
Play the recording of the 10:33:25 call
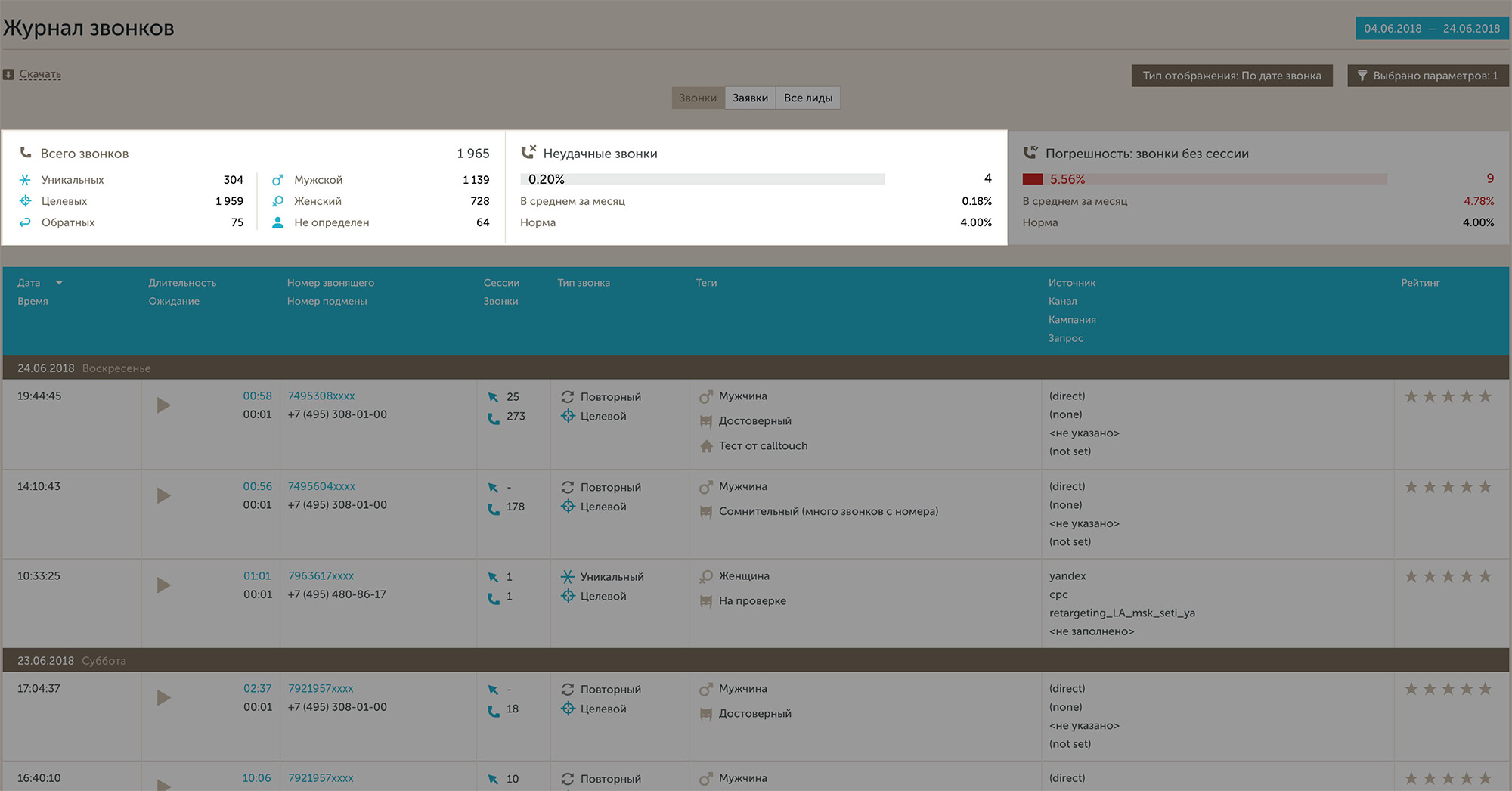tap(163, 585)
